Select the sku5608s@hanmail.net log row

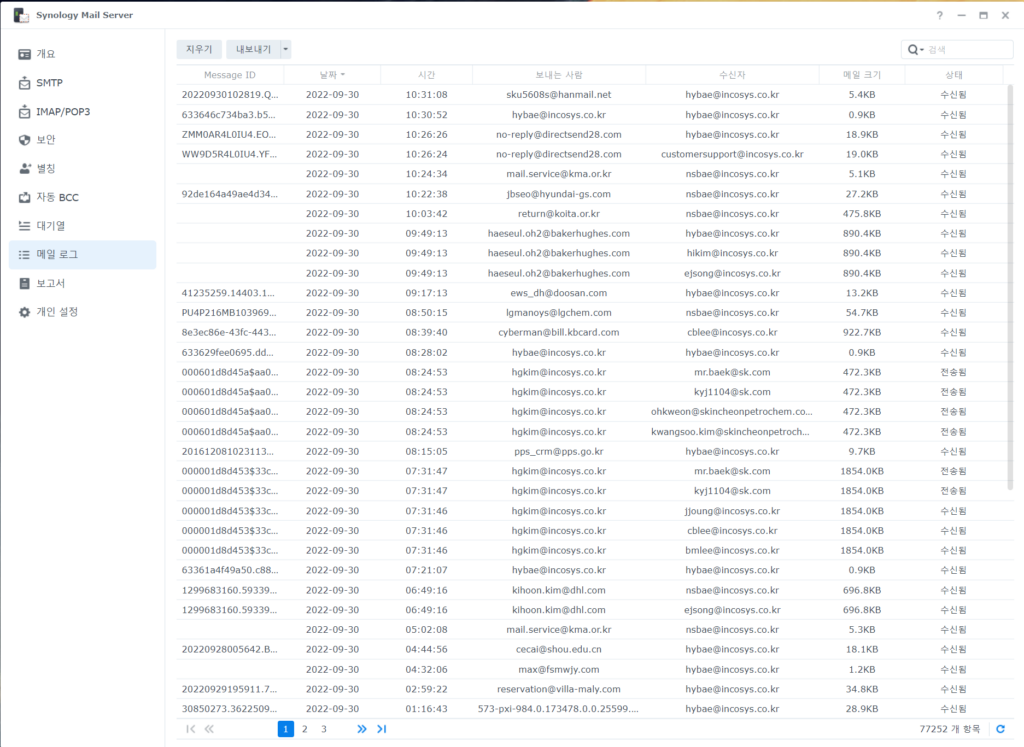coord(558,95)
